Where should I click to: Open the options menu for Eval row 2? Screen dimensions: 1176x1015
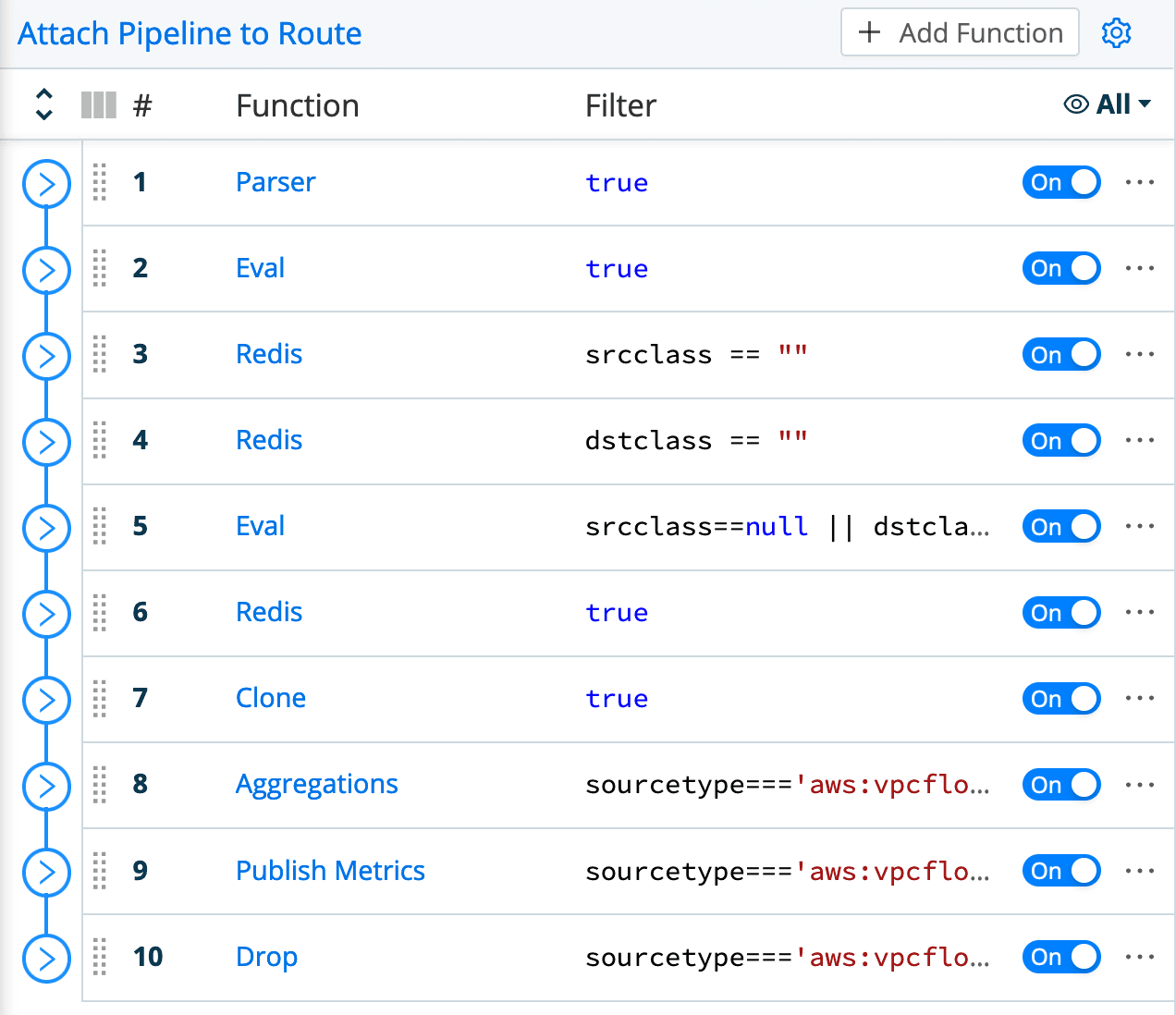click(1139, 268)
